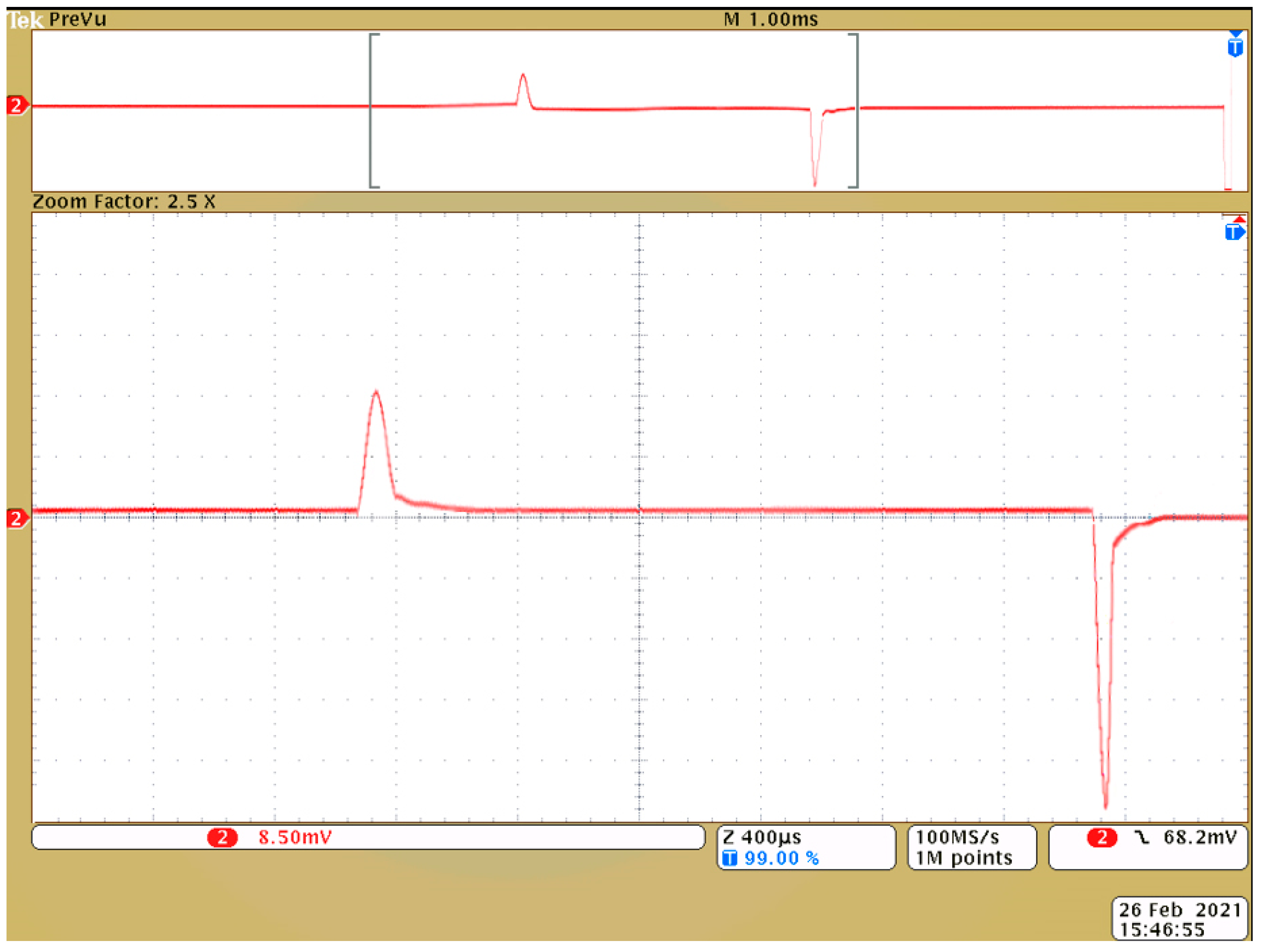This screenshot has width=1262, height=952.
Task: Click the positive pulse peak in the zoomed waveform
Action: 376,392
